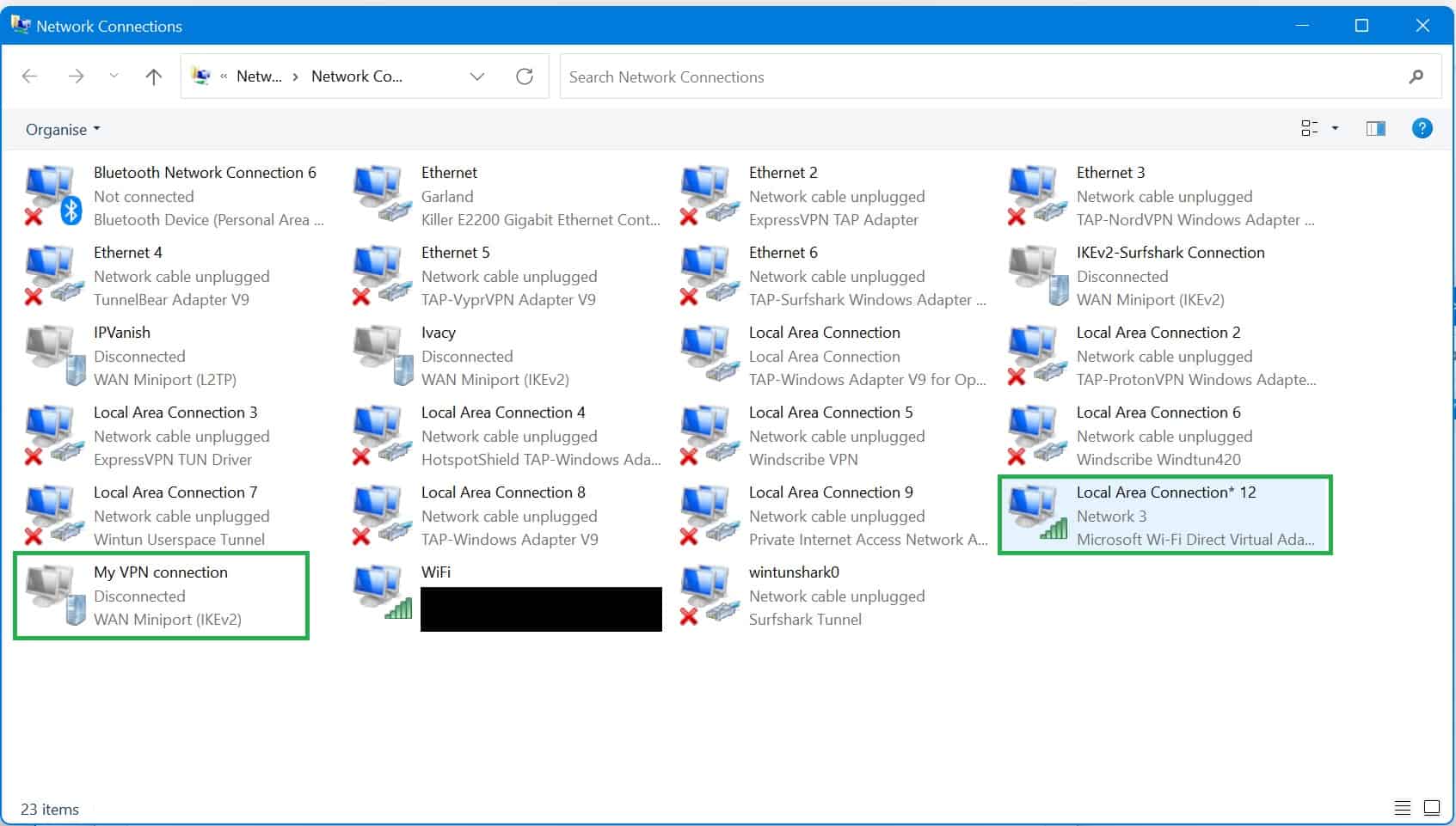Click the 'TunnelBear Adapter V9' text

(171, 300)
